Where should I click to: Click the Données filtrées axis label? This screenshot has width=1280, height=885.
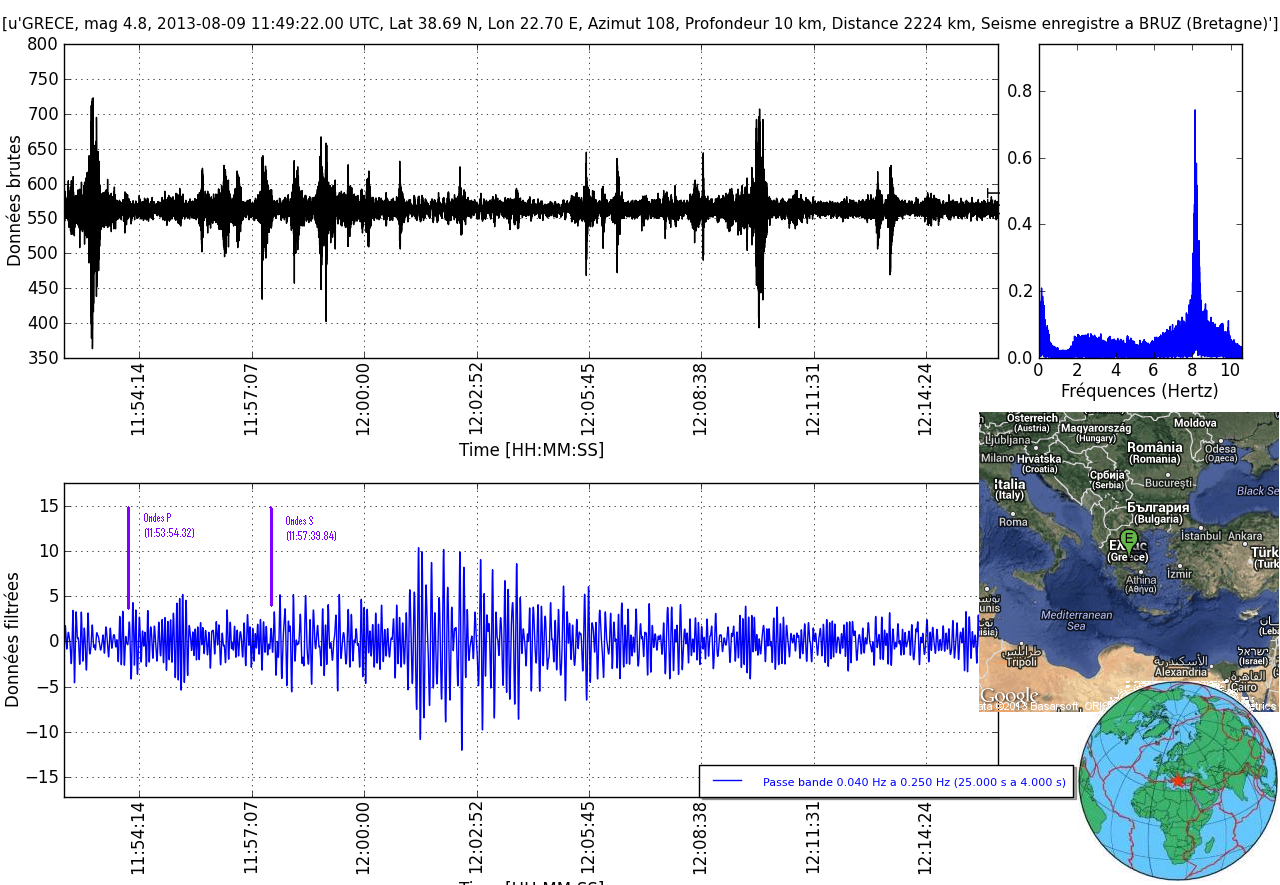click(13, 639)
